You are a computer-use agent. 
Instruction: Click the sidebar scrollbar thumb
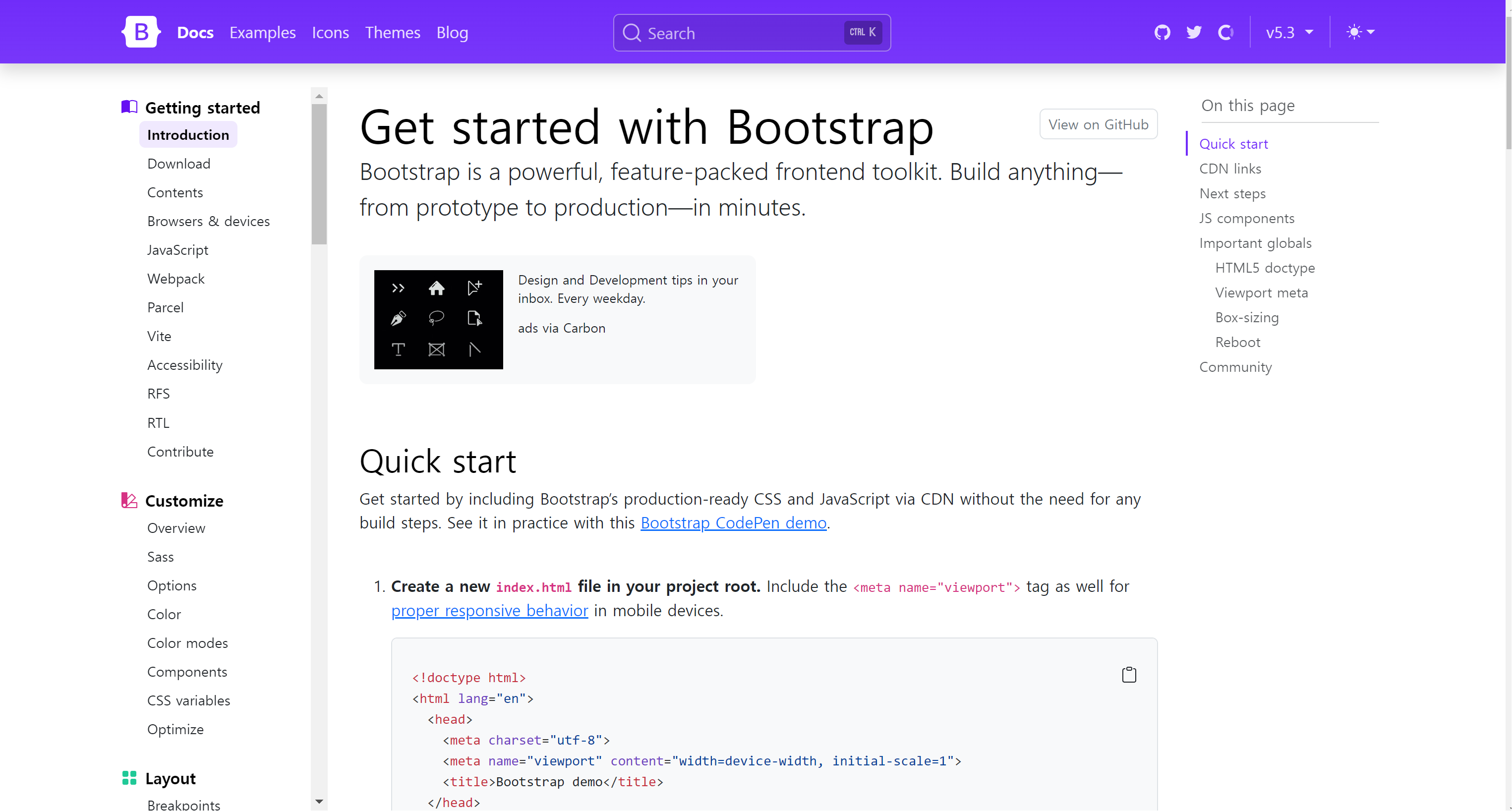pyautogui.click(x=319, y=174)
